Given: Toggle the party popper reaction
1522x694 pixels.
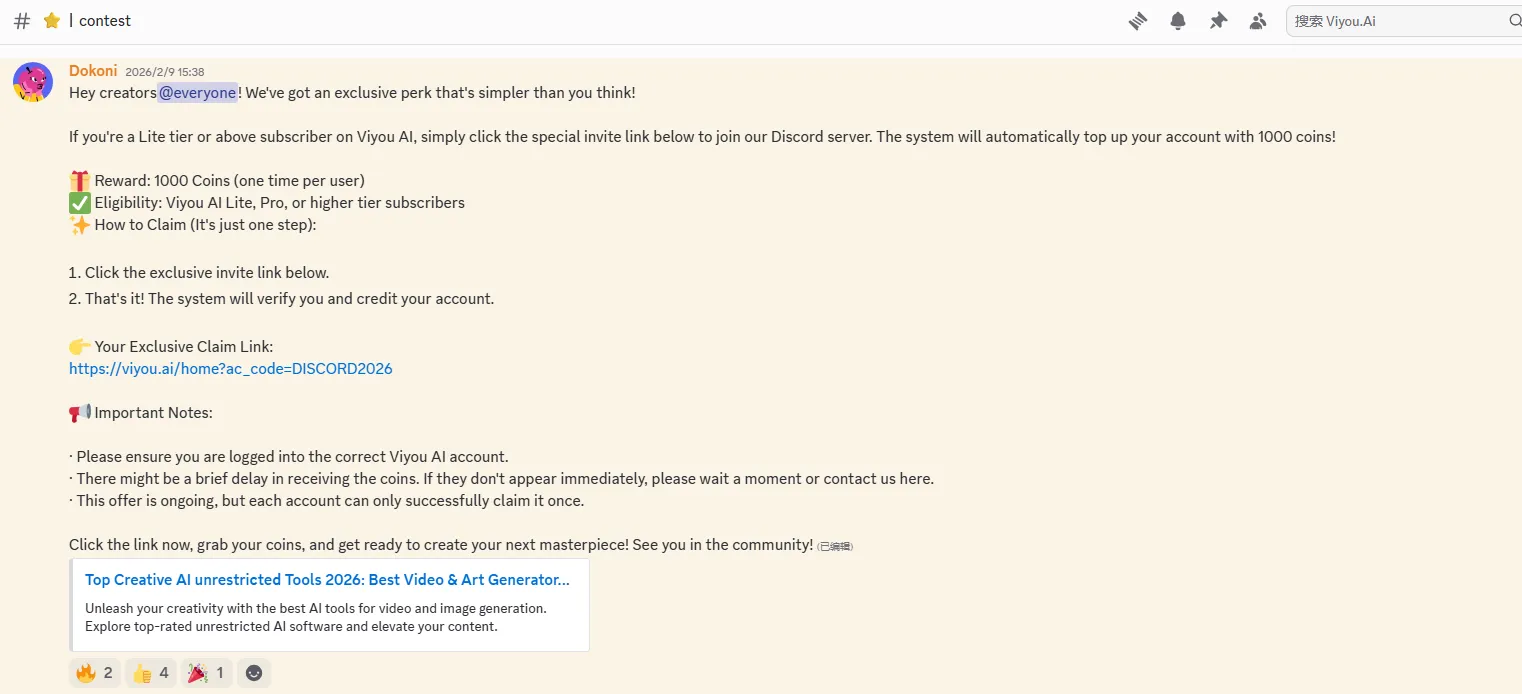Looking at the screenshot, I should tap(207, 673).
